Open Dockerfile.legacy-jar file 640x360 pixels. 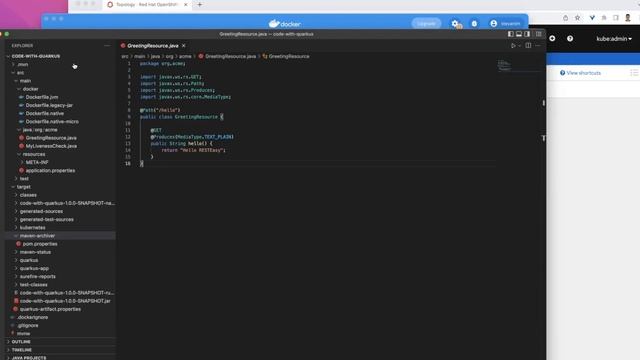[49, 105]
